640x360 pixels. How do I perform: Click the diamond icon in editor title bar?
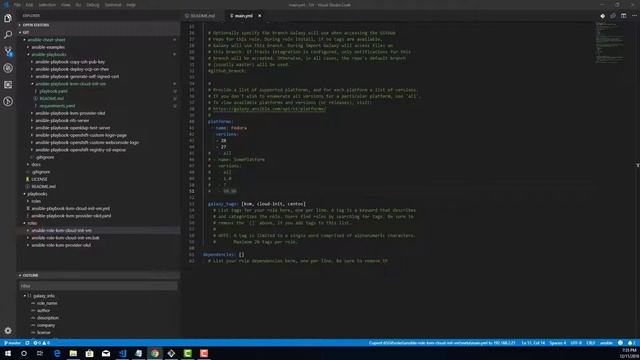[x=602, y=16]
